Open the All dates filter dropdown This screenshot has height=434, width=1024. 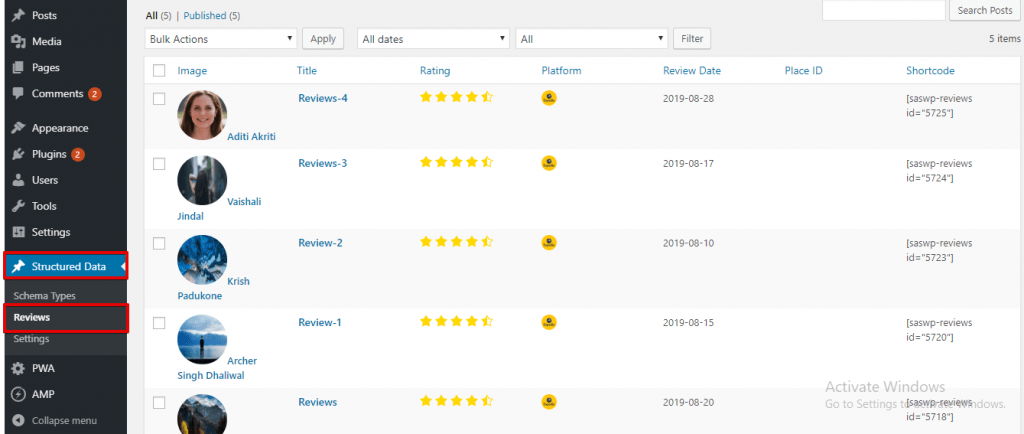[x=433, y=39]
